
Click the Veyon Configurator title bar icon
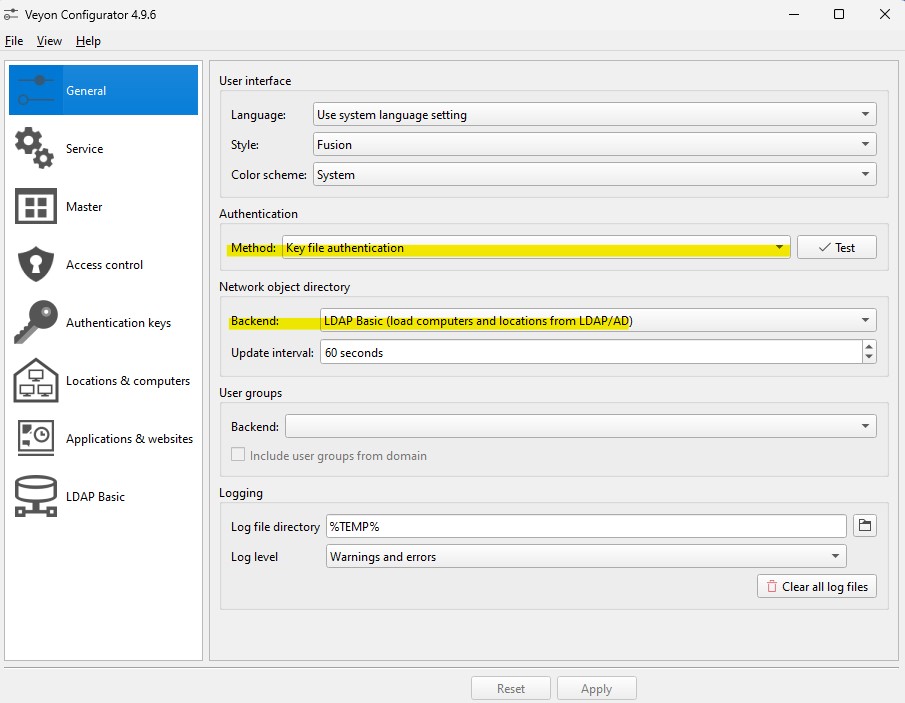pyautogui.click(x=10, y=14)
